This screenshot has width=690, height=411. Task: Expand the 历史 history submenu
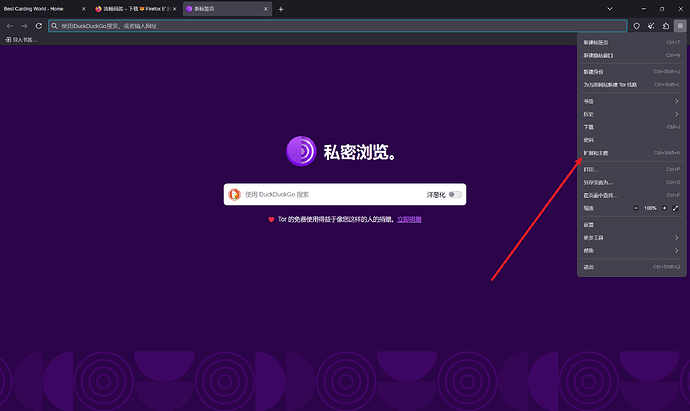631,114
